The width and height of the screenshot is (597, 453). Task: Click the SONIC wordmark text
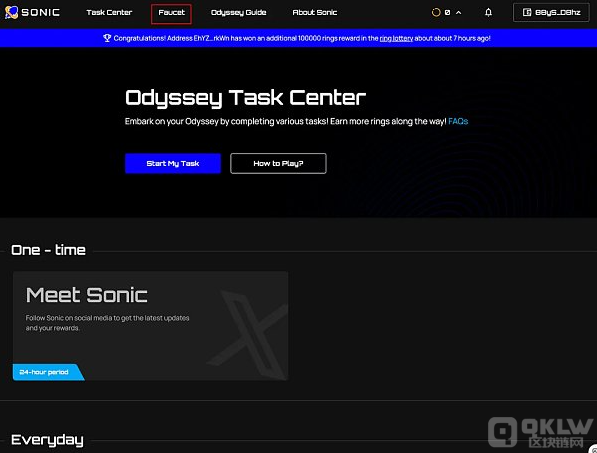point(40,13)
